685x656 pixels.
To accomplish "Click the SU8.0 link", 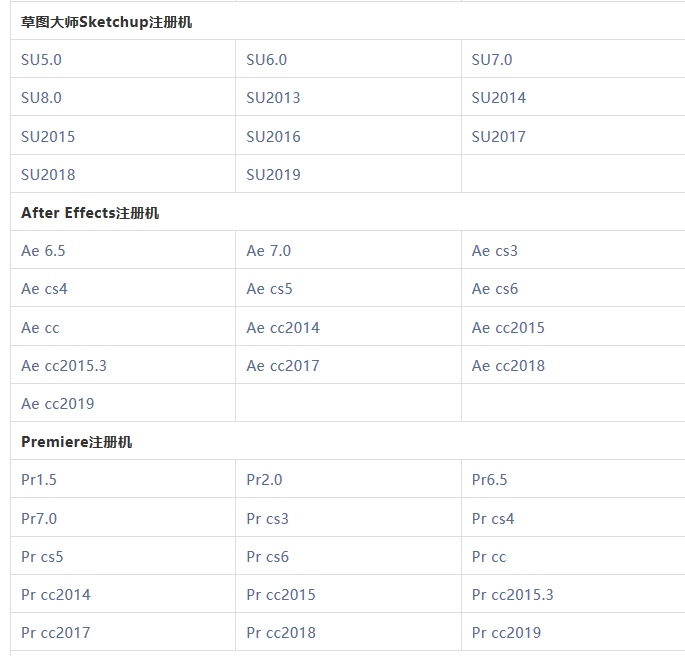I will pos(41,98).
